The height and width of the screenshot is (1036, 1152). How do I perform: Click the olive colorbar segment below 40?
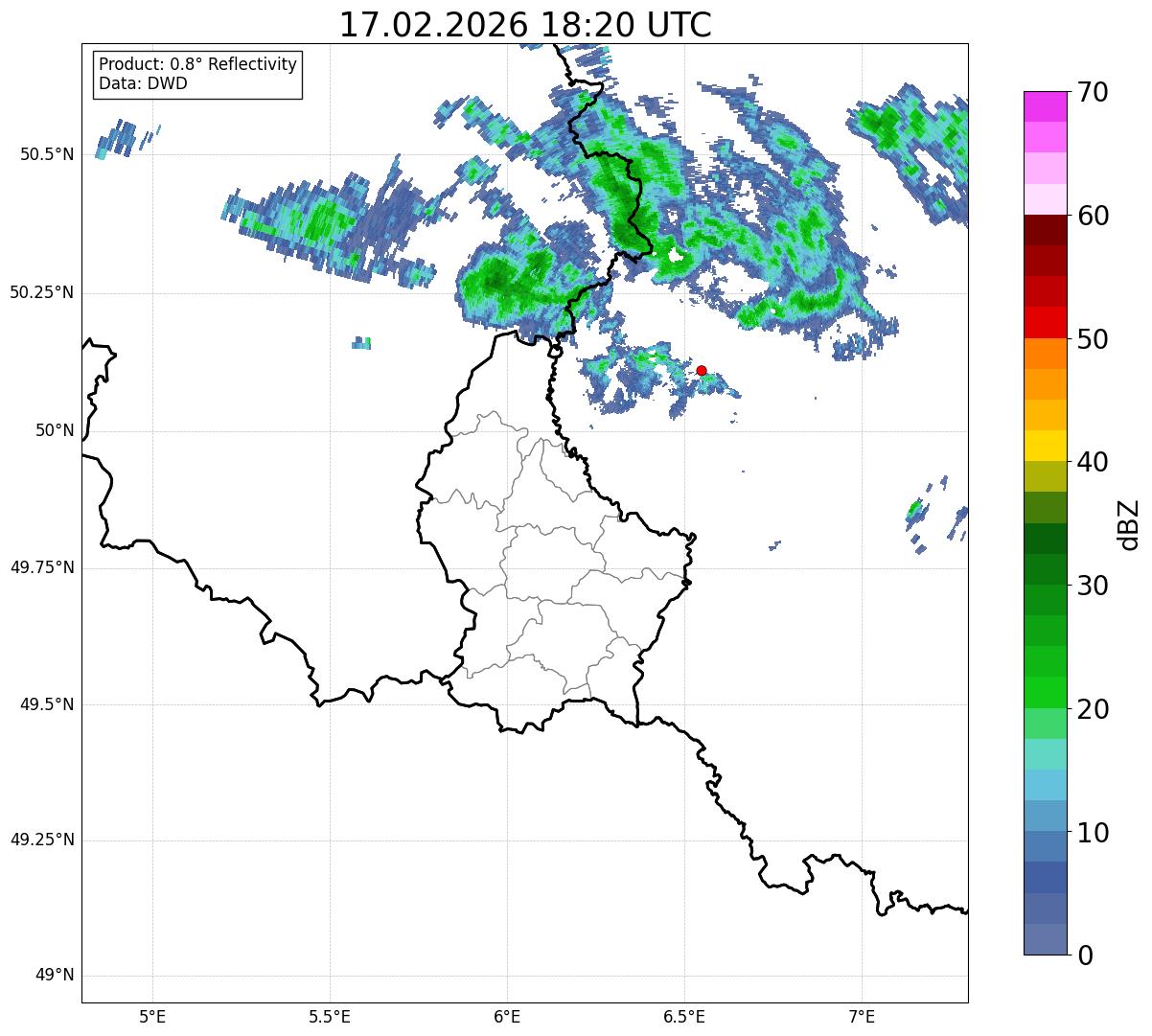1046,477
